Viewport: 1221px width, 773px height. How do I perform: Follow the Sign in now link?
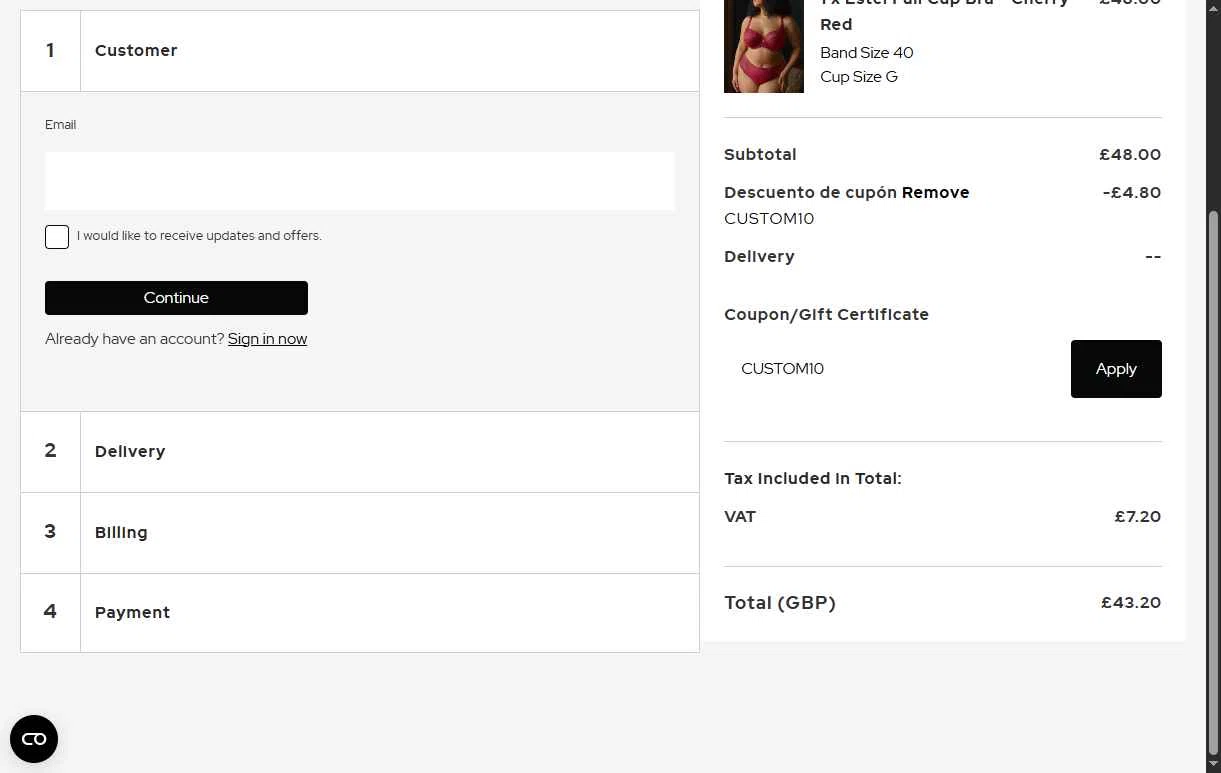(x=267, y=339)
